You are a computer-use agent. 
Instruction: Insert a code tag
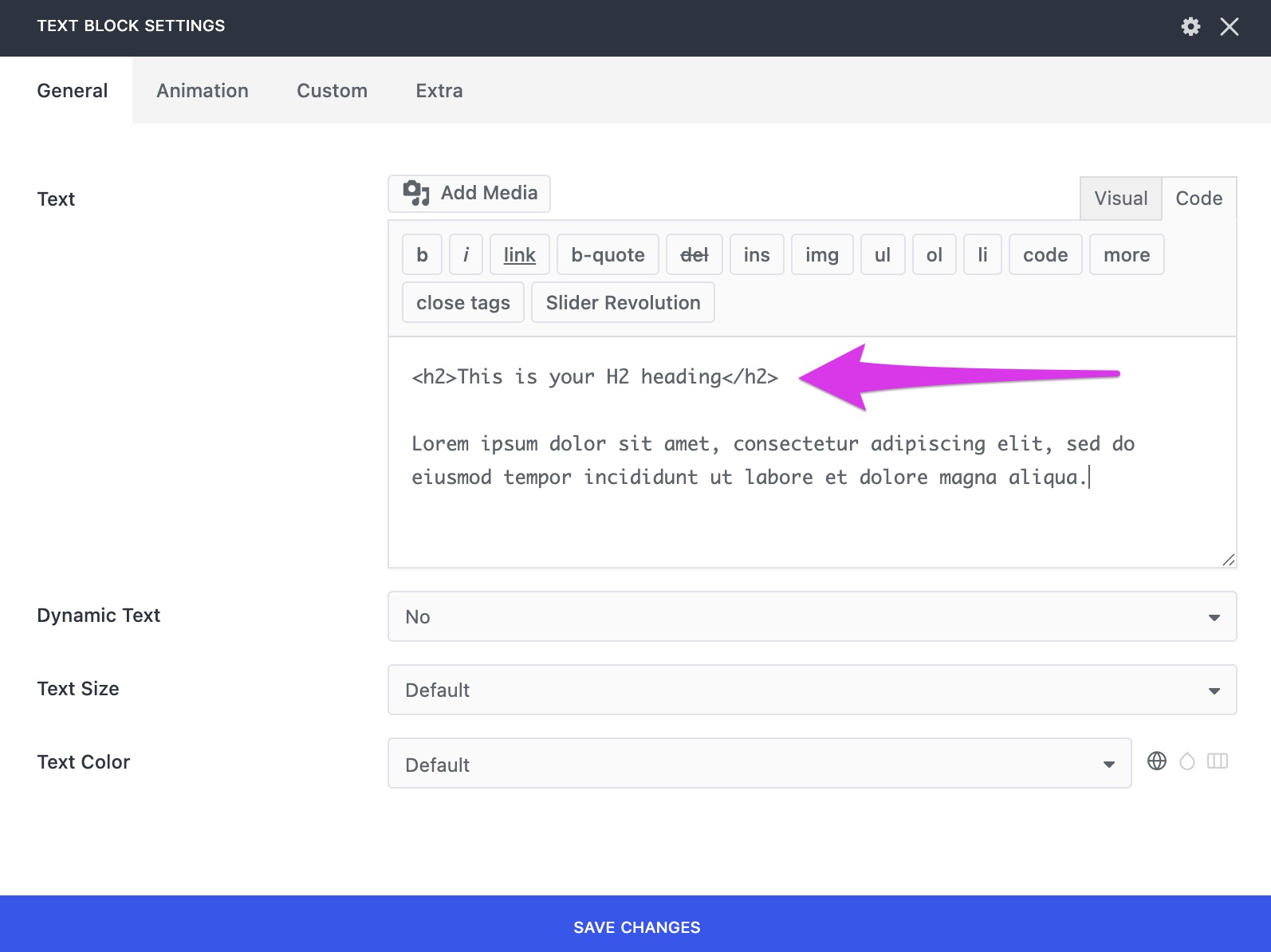[x=1045, y=254]
